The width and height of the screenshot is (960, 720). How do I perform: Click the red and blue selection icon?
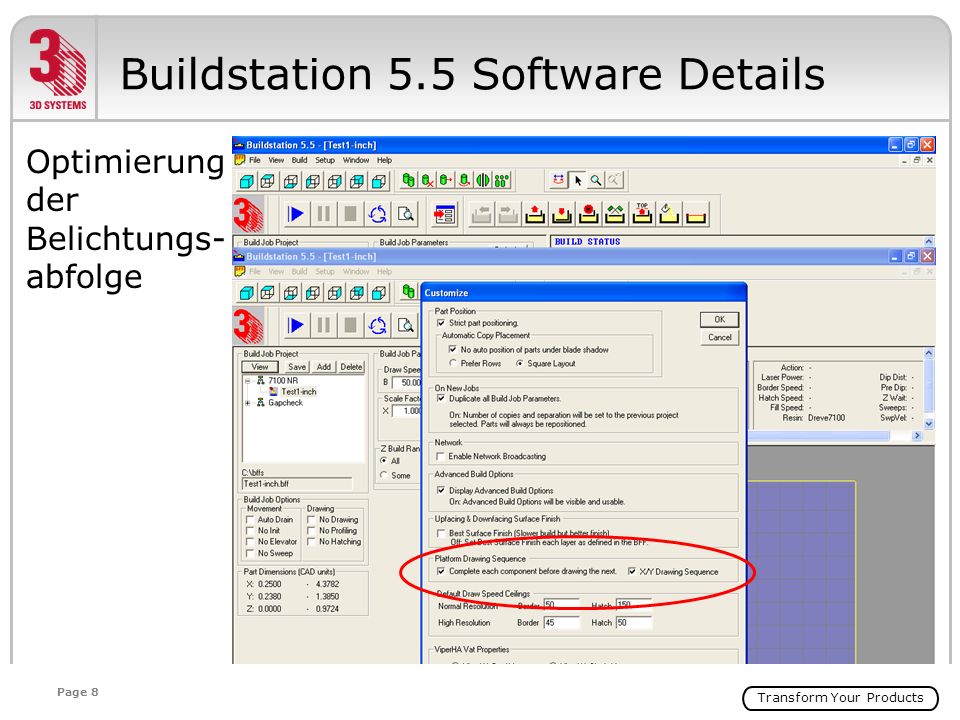point(558,180)
